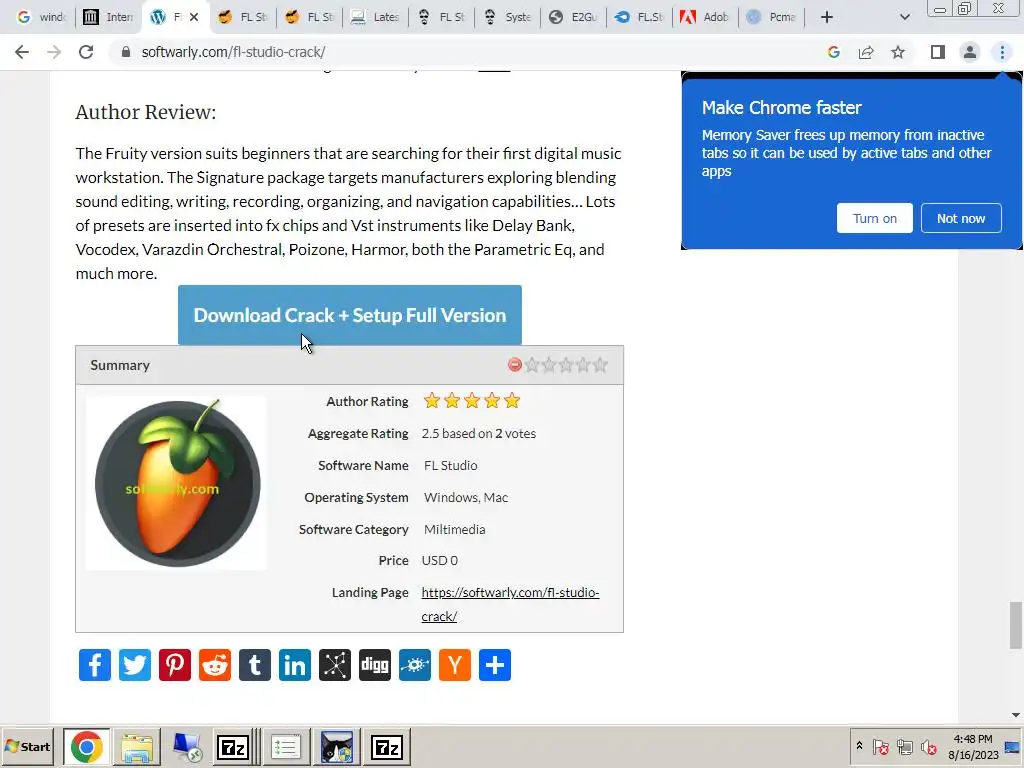Show hidden system tray icons
Screen dimensions: 1024x768
point(859,746)
